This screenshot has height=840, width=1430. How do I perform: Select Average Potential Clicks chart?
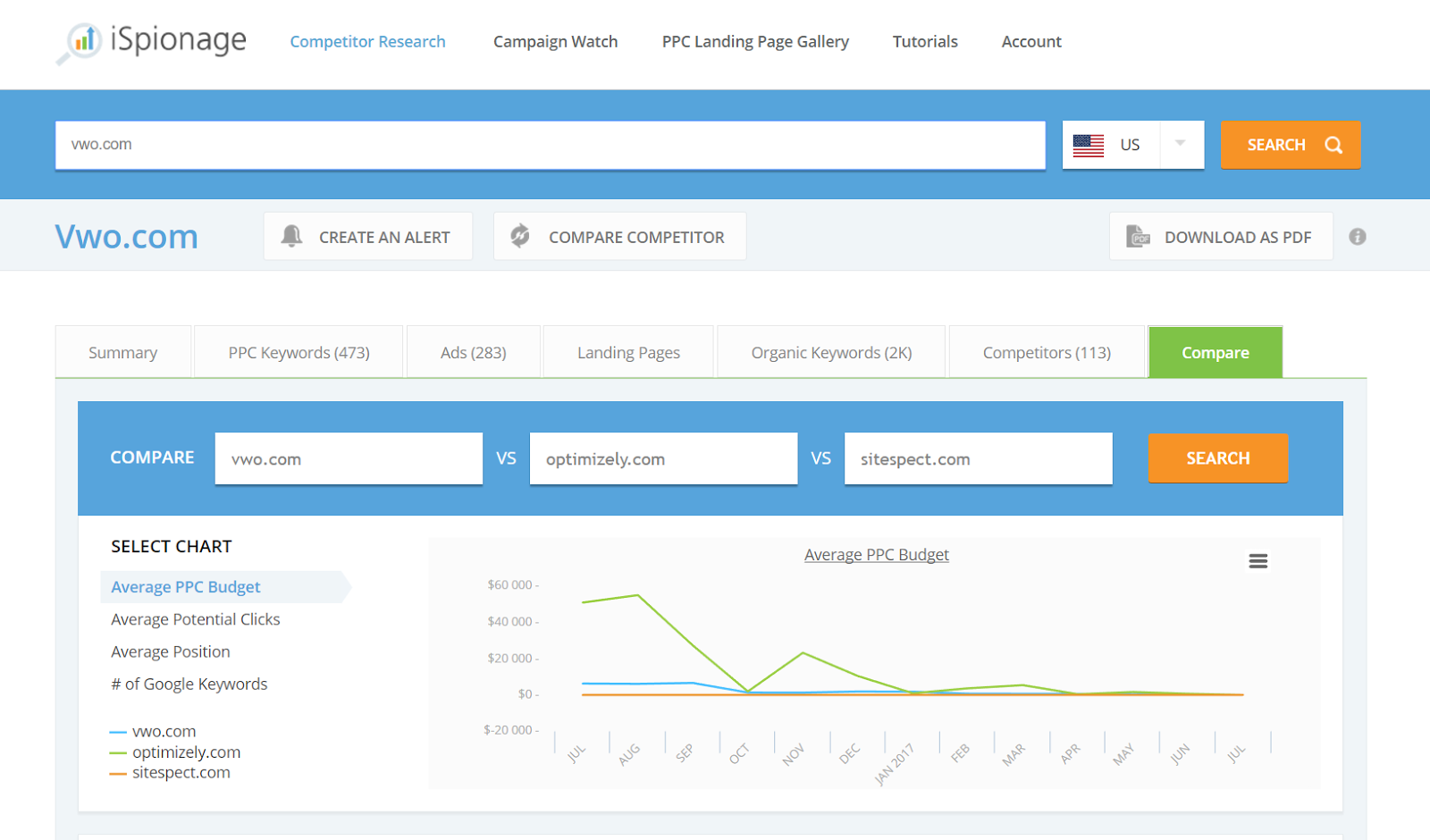coord(196,619)
